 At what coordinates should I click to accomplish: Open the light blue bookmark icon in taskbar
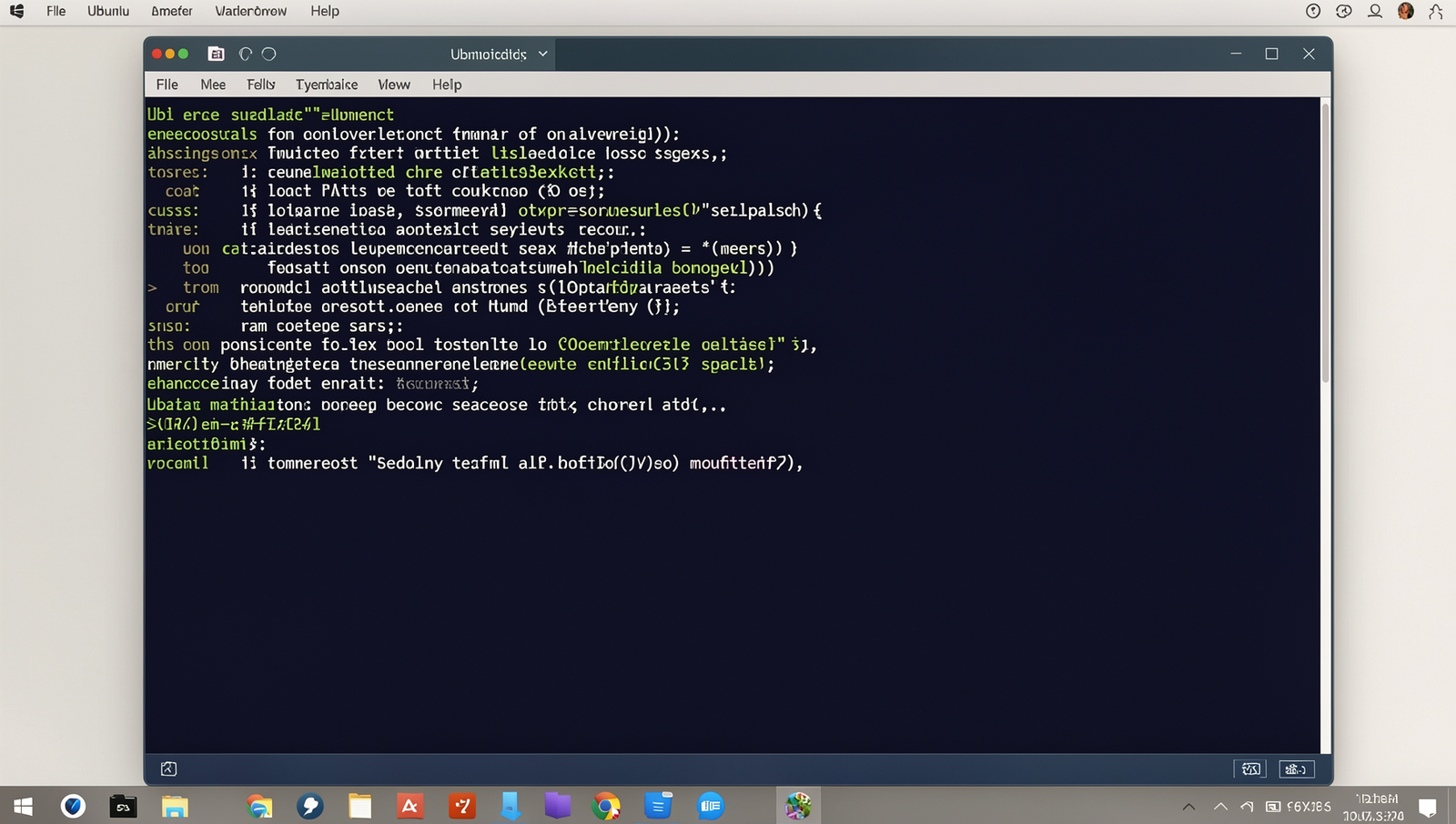pos(511,806)
